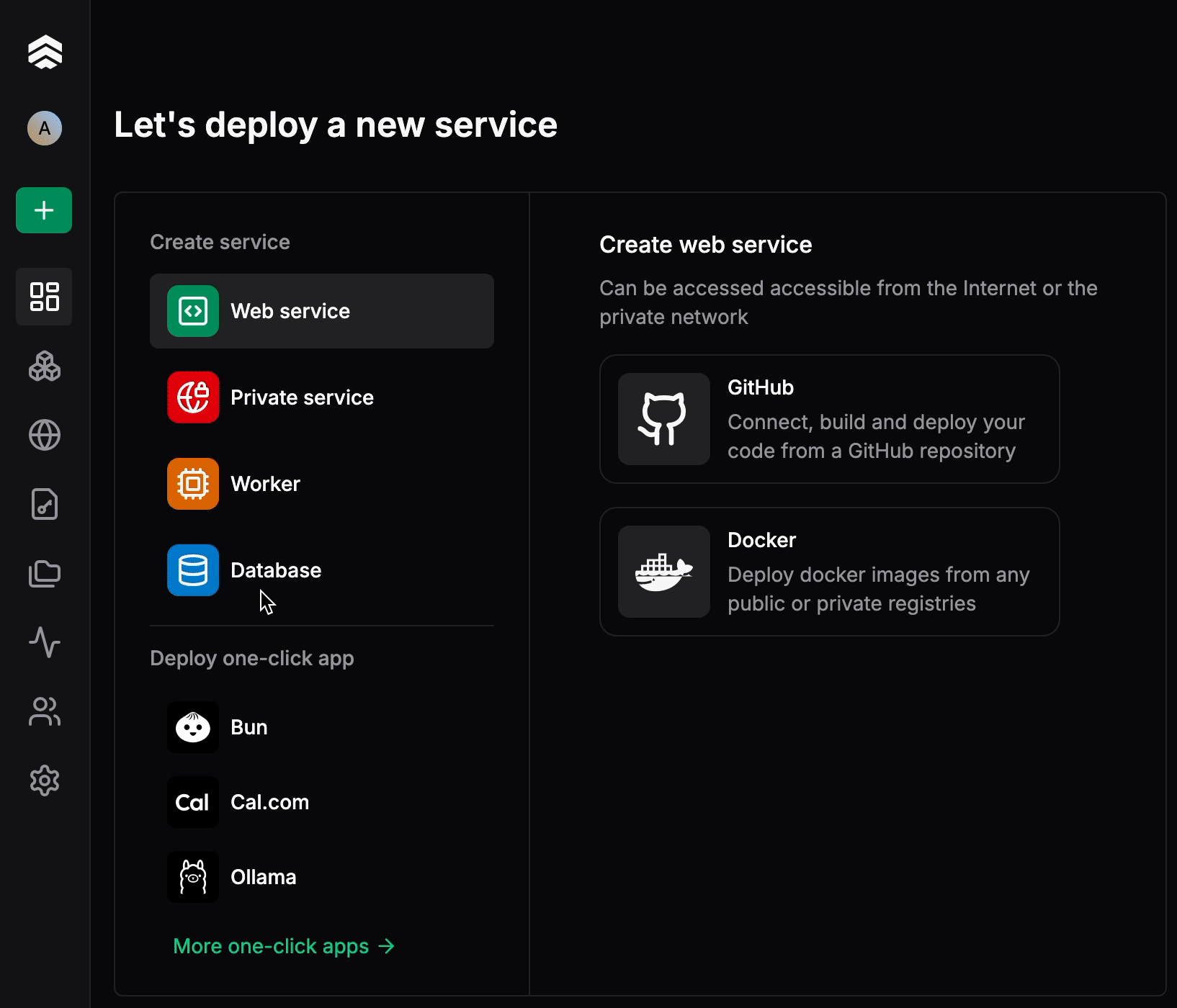This screenshot has height=1008, width=1177.
Task: Open the settings gear in sidebar
Action: (44, 780)
